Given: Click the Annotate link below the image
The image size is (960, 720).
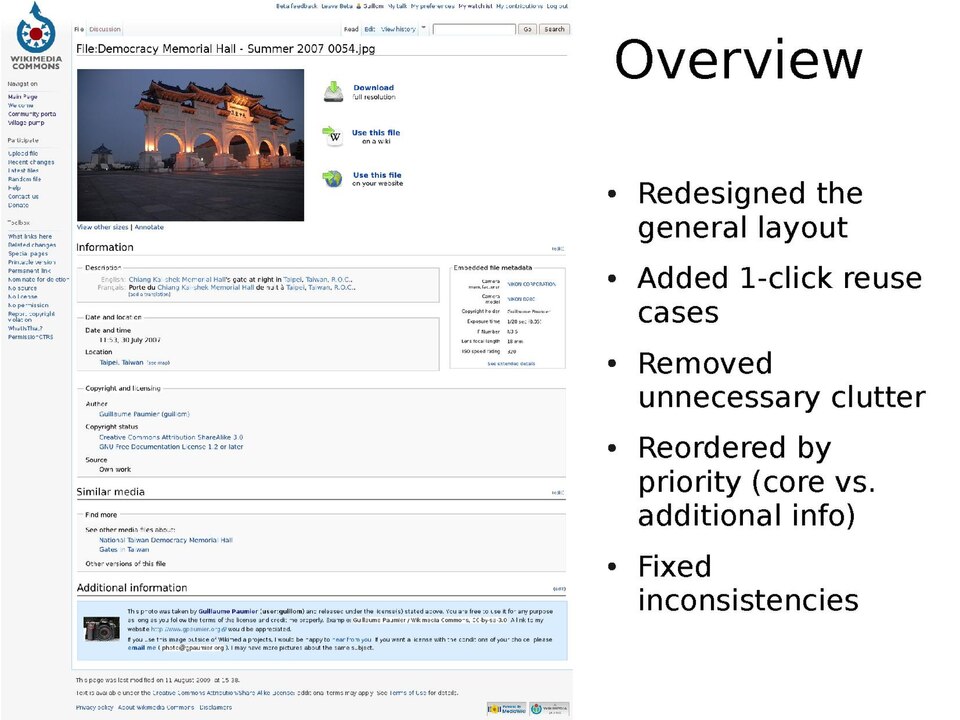Looking at the screenshot, I should tap(149, 228).
